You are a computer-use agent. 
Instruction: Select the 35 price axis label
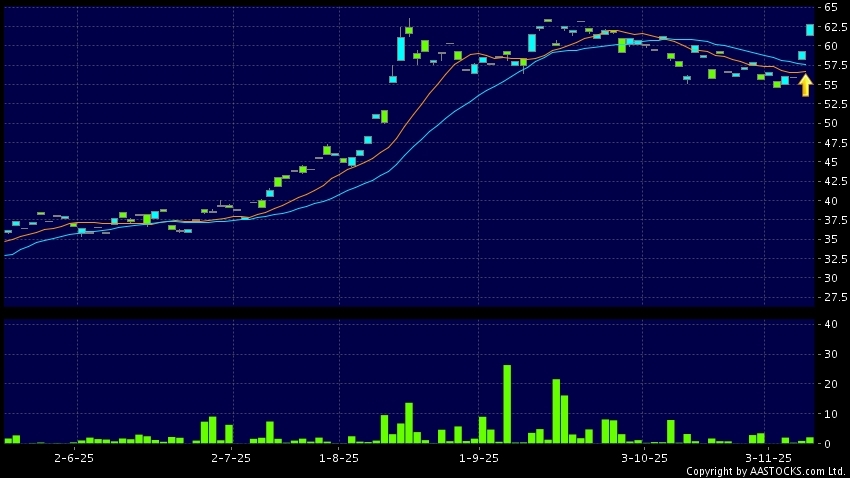click(831, 239)
